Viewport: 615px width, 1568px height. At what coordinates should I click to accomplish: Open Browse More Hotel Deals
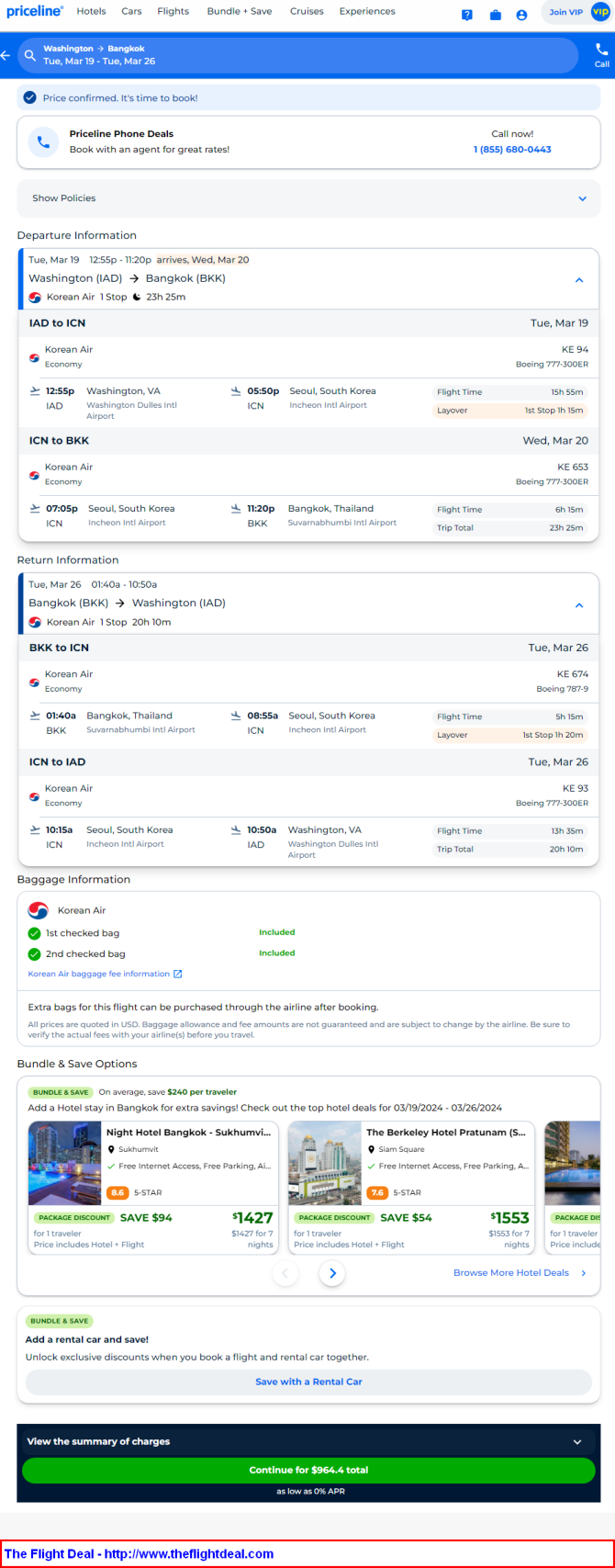click(x=520, y=1273)
